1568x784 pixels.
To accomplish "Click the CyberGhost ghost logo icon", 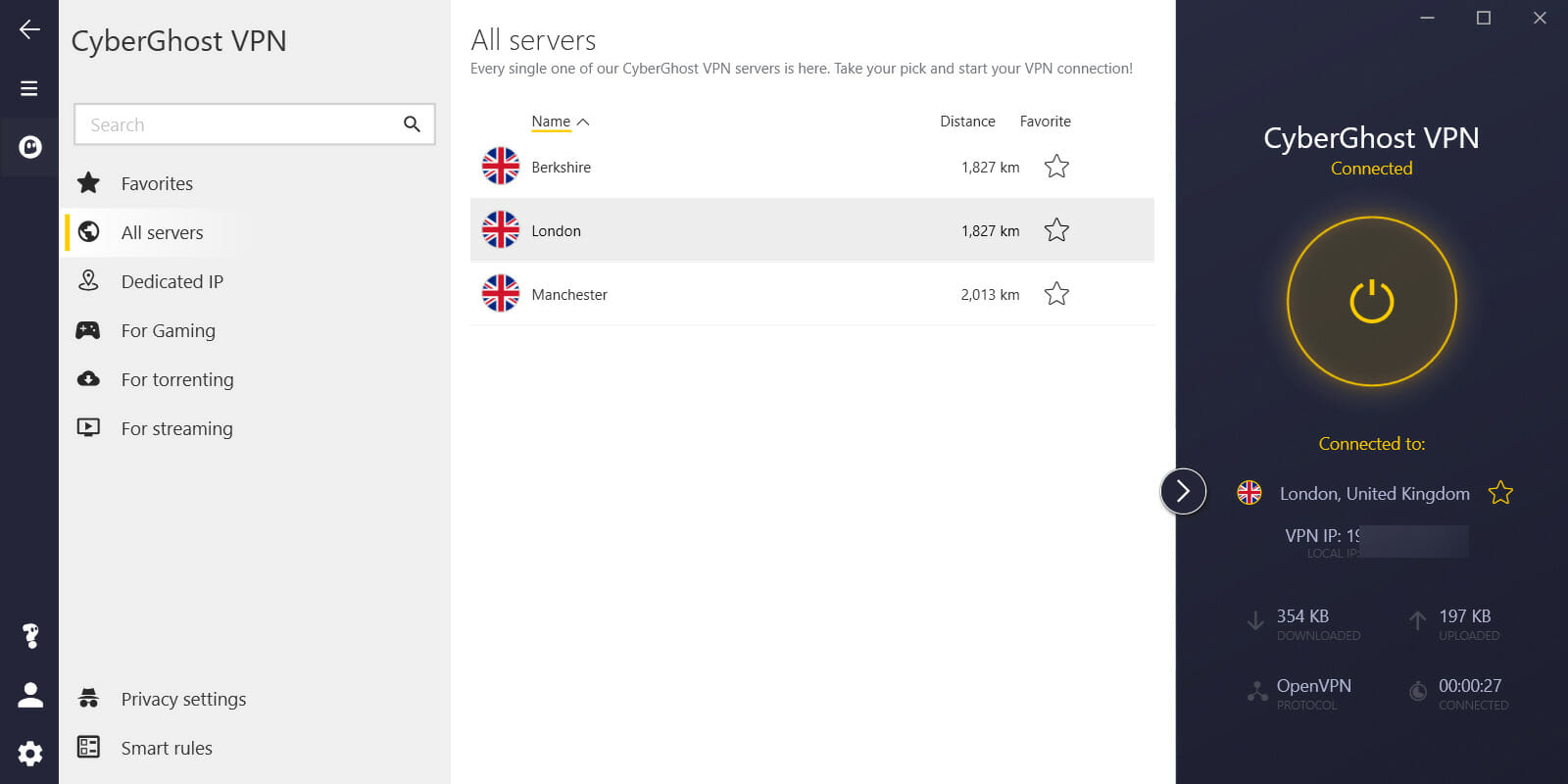I will [30, 147].
